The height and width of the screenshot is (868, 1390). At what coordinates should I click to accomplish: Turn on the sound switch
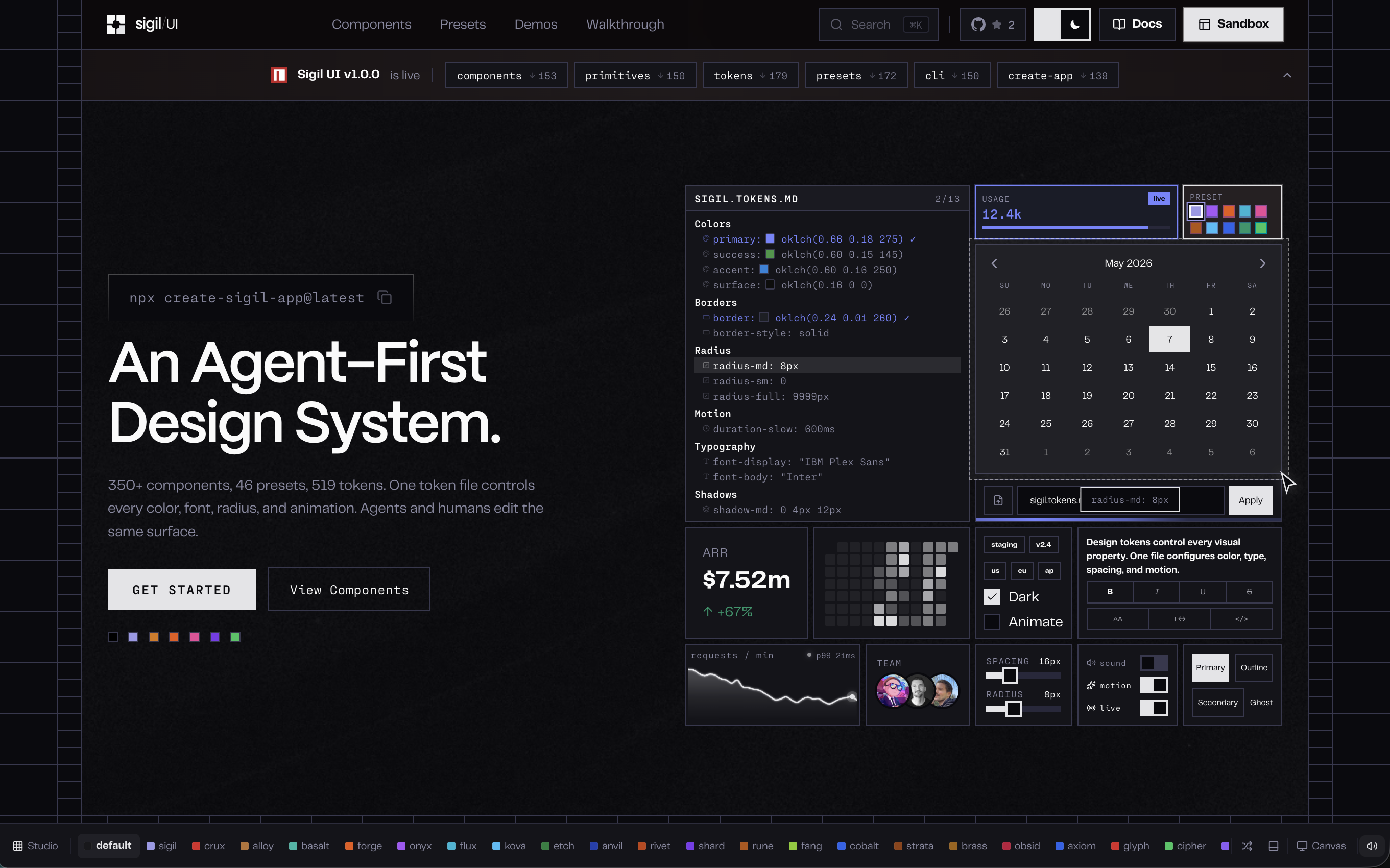(x=1154, y=662)
